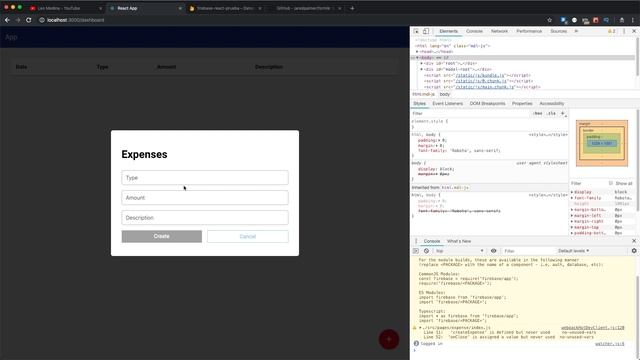Screen dimensions: 640x360
Task: Open a new browser tab with plus icon
Action: click(352, 8)
